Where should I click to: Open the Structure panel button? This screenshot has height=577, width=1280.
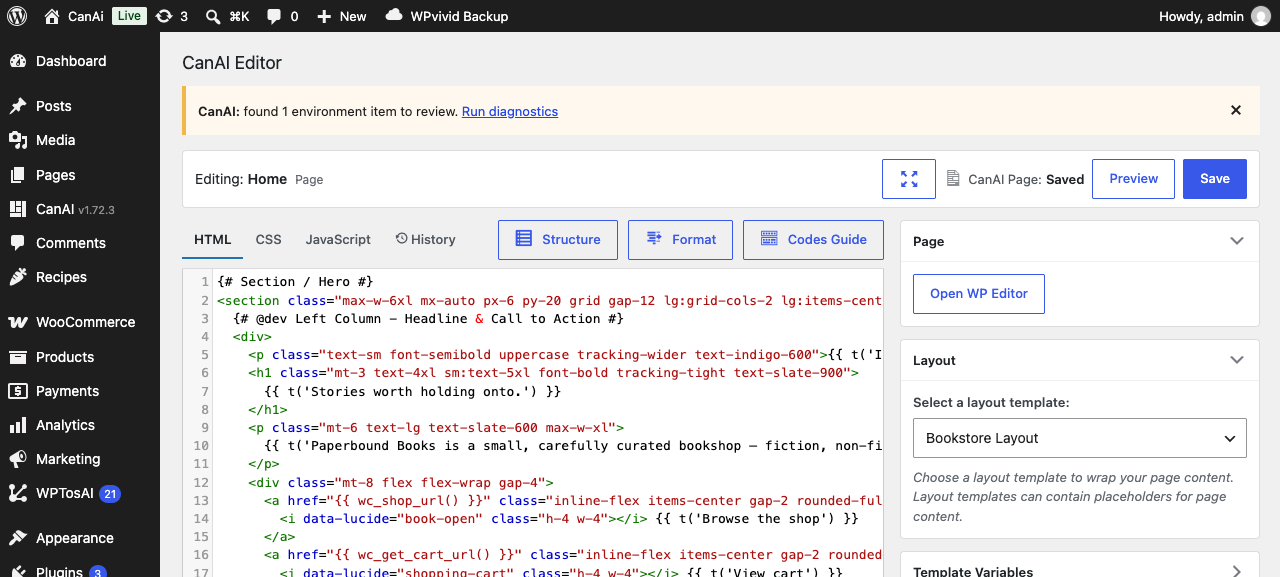click(x=558, y=240)
